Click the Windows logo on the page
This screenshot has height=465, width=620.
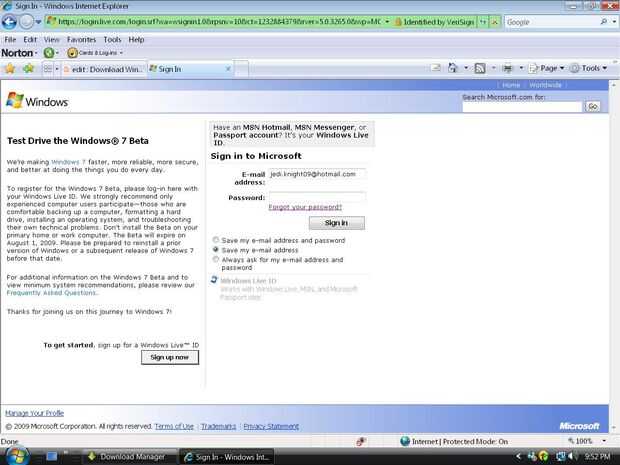click(x=37, y=101)
